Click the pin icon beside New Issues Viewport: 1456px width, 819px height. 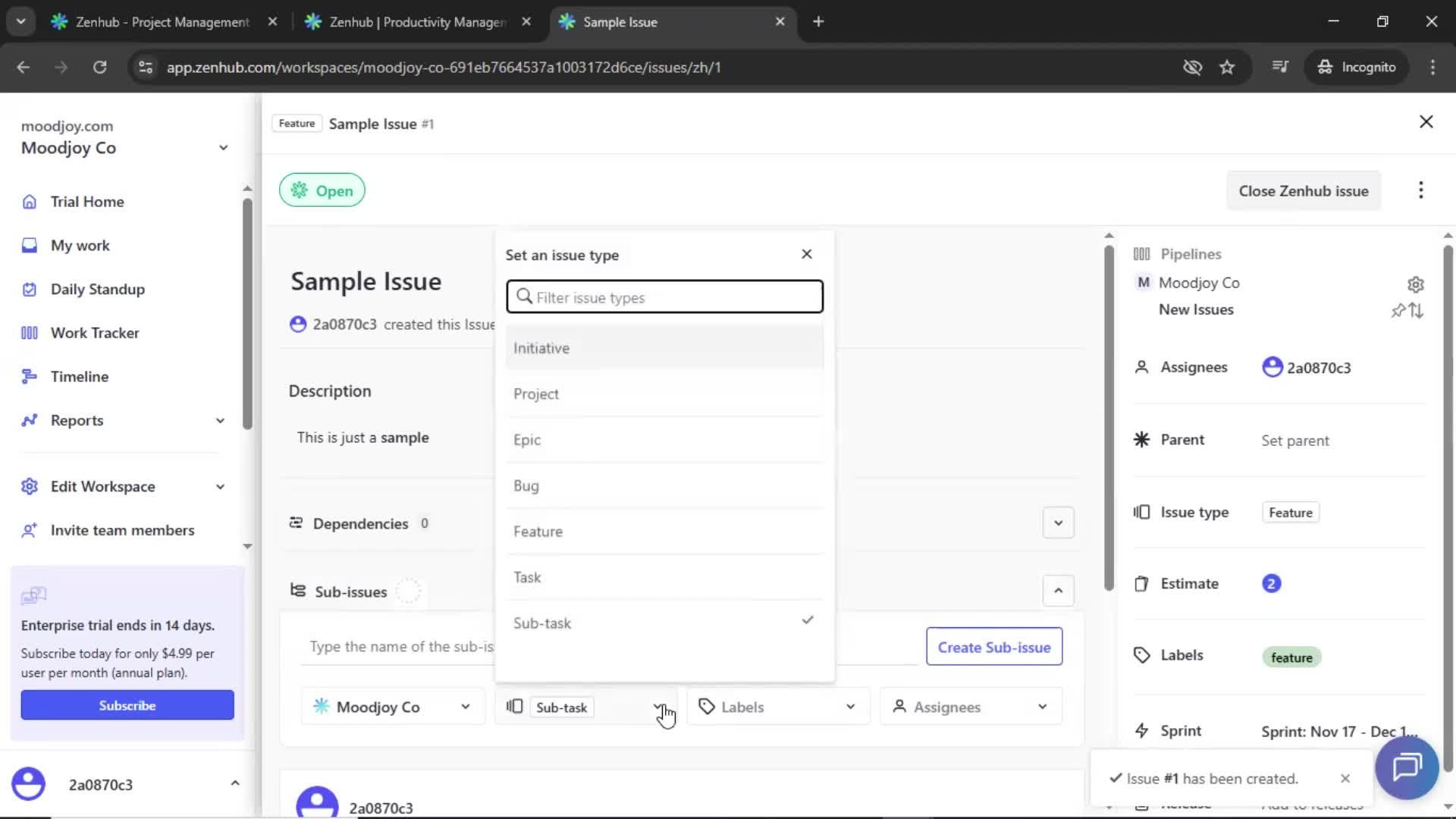coord(1398,311)
